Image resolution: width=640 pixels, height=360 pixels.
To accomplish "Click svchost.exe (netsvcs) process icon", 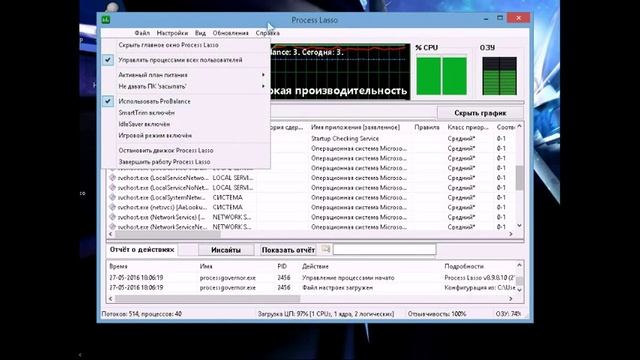I will [112, 207].
